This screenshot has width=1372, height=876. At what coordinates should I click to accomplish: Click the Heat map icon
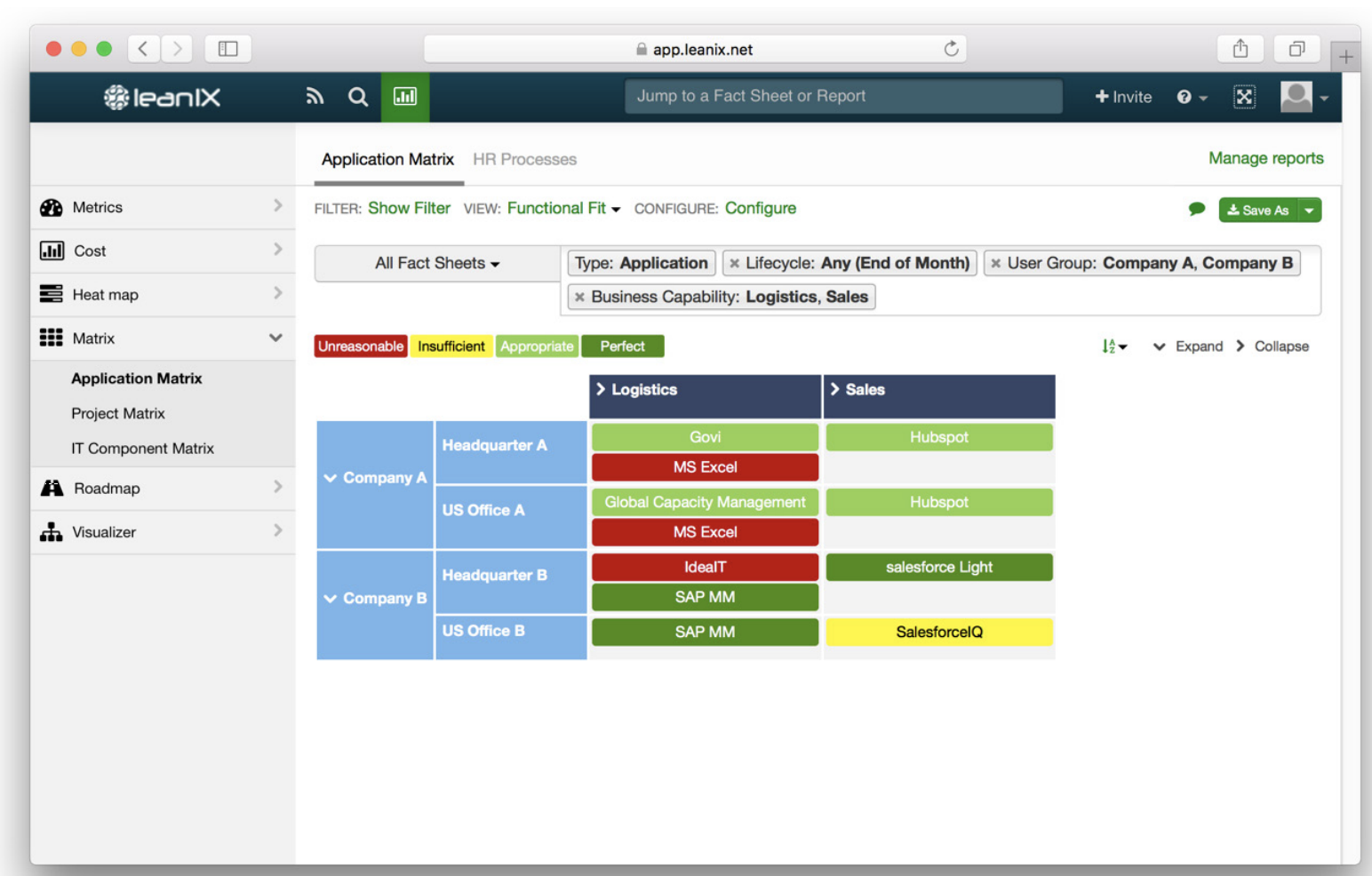coord(52,293)
